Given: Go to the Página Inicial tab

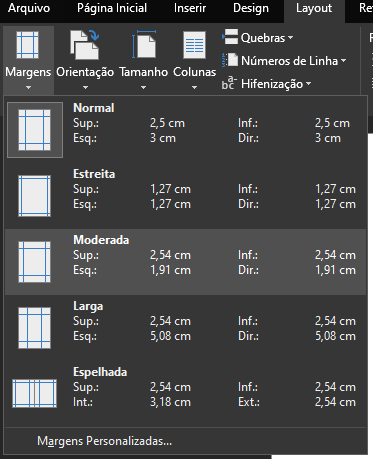Looking at the screenshot, I should click(112, 8).
